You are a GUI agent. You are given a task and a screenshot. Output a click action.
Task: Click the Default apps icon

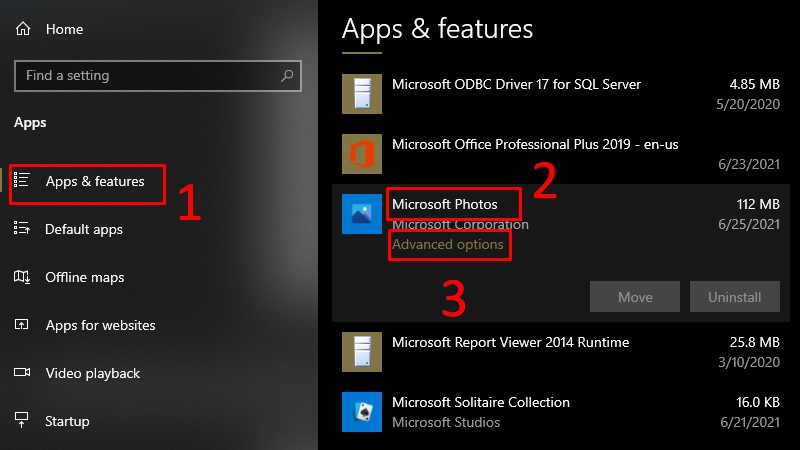(x=21, y=228)
